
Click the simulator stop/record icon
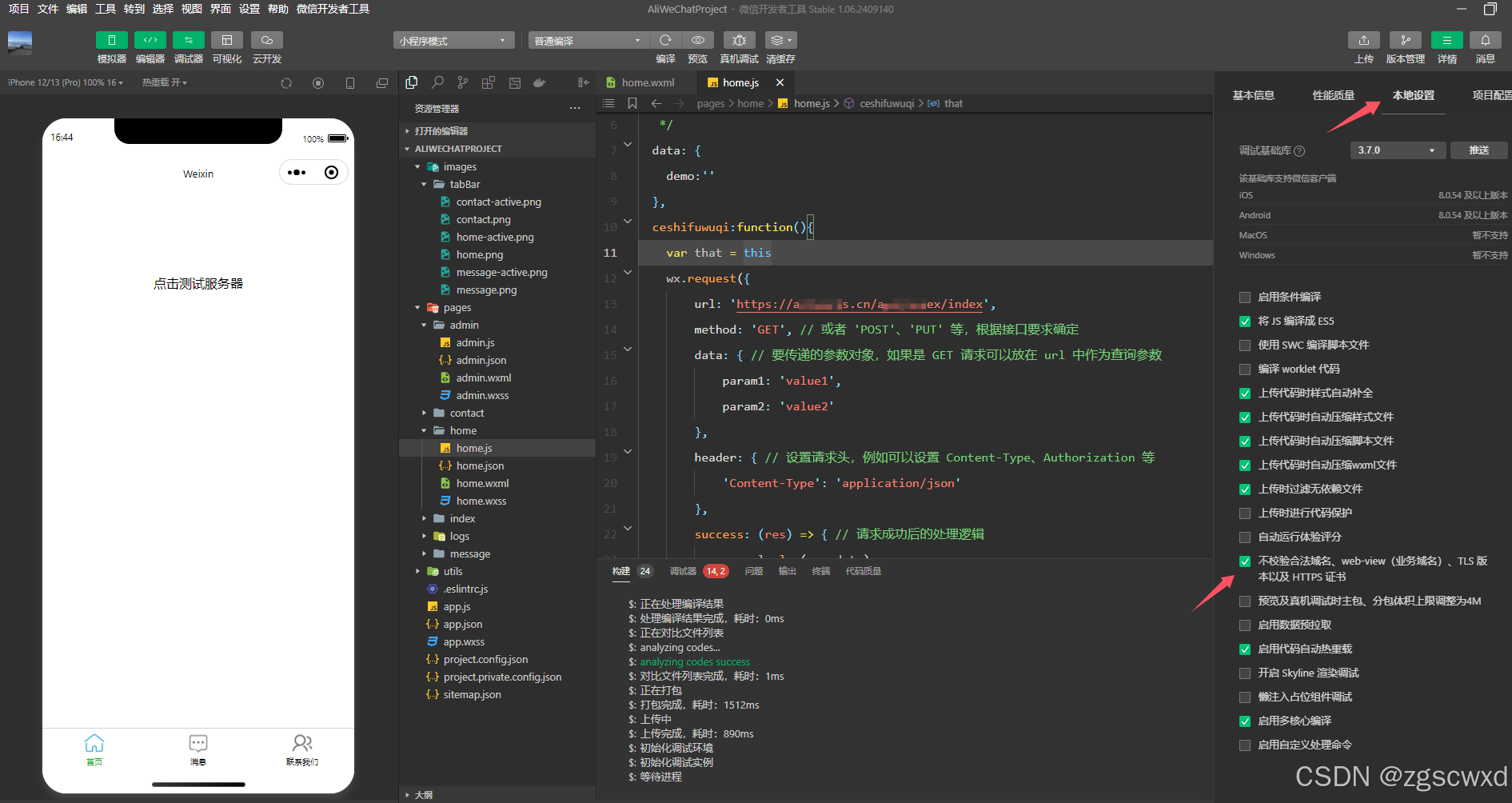tap(318, 83)
